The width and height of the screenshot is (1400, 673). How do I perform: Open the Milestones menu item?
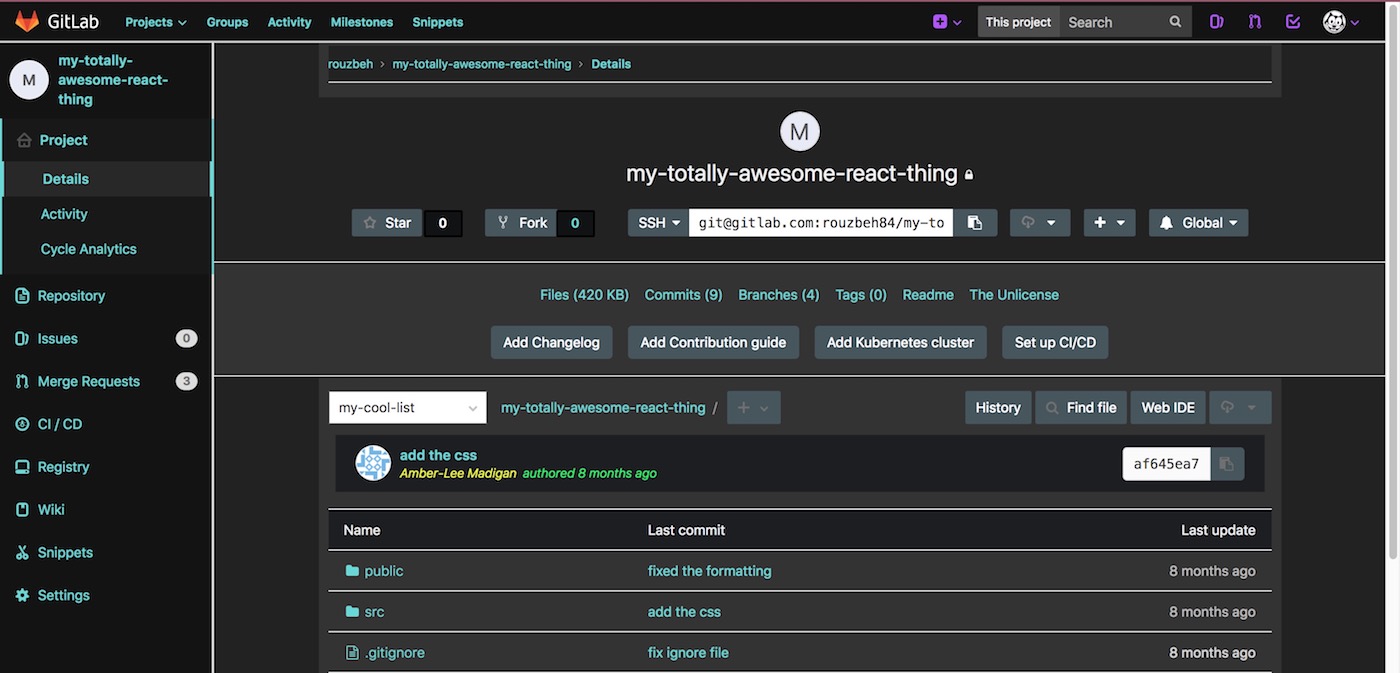point(361,21)
